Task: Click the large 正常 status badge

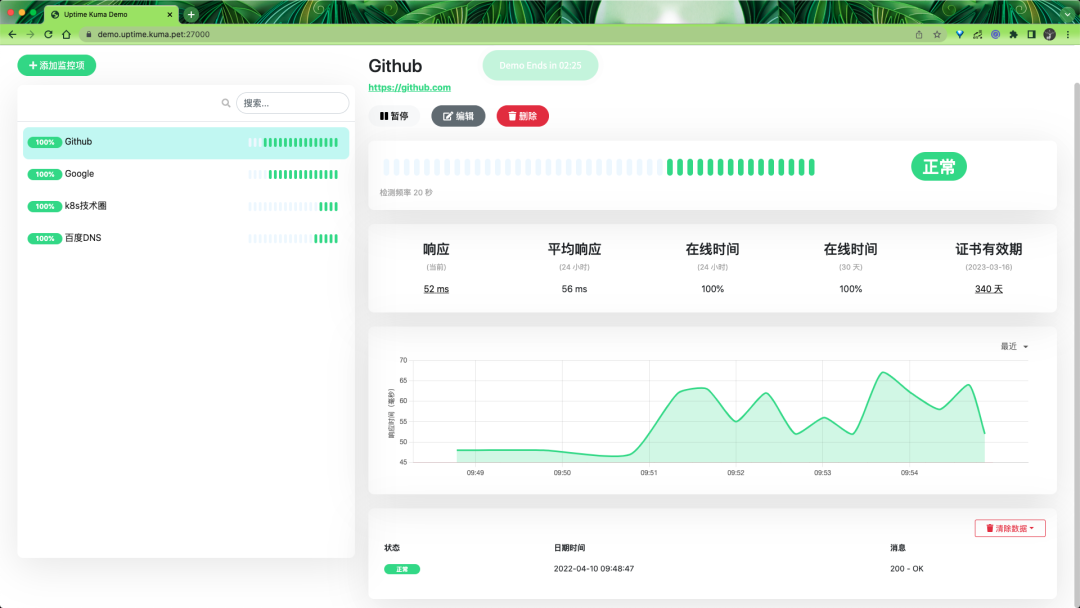Action: (939, 167)
